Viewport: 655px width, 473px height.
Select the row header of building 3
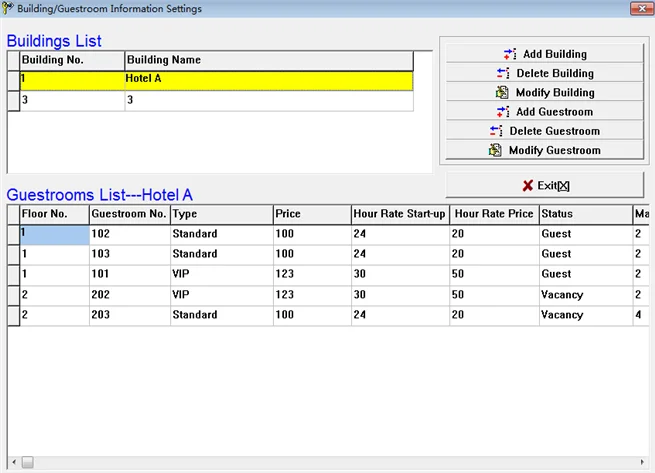pos(13,101)
